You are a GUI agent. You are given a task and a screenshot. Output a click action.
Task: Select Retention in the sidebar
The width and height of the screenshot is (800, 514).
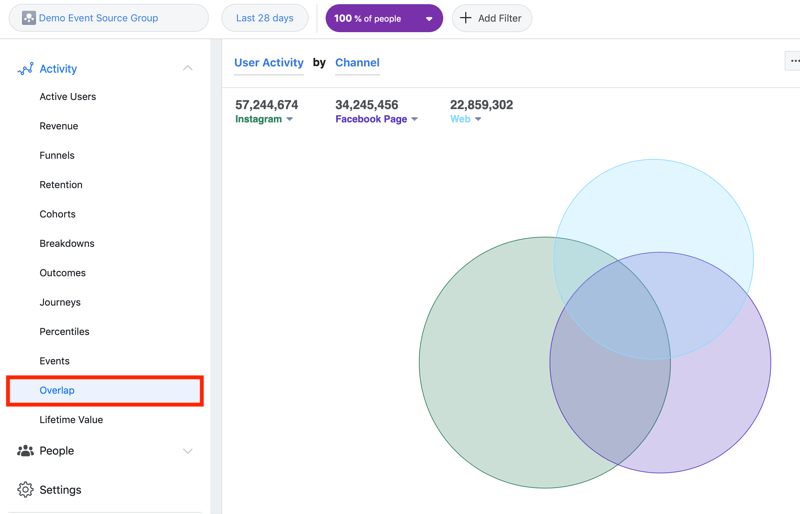tap(61, 185)
